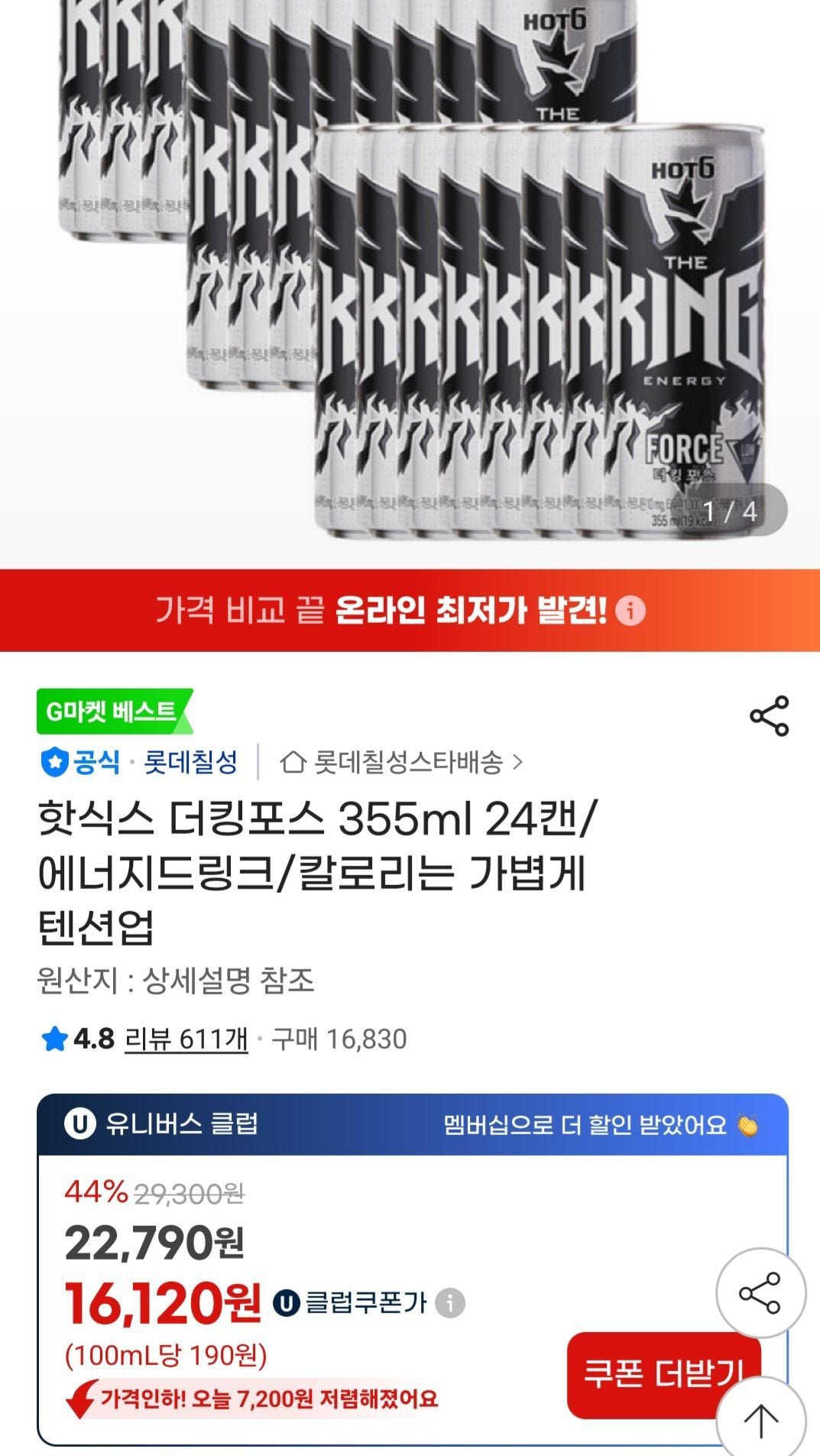Screen dimensions: 820x1456
Task: Tap the floating round share button
Action: (x=760, y=1293)
